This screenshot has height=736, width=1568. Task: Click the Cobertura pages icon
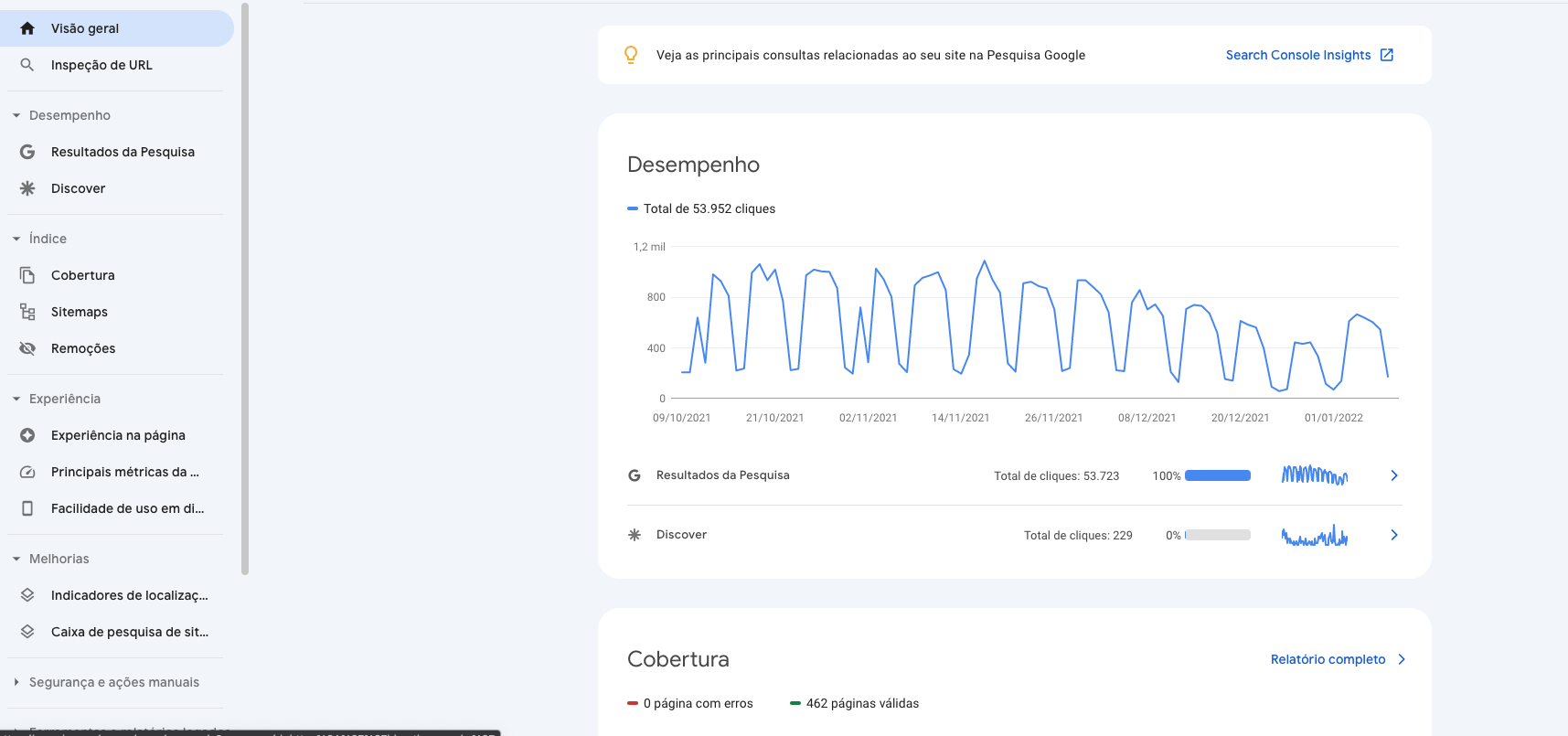tap(27, 275)
